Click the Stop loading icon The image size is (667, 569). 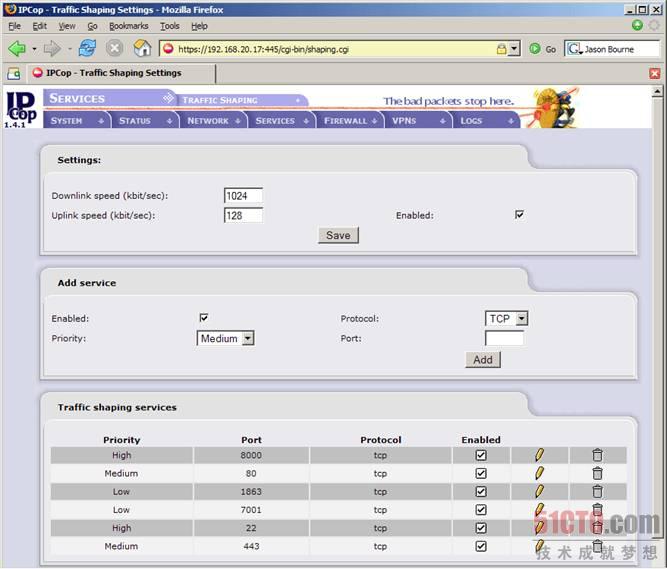tap(114, 48)
